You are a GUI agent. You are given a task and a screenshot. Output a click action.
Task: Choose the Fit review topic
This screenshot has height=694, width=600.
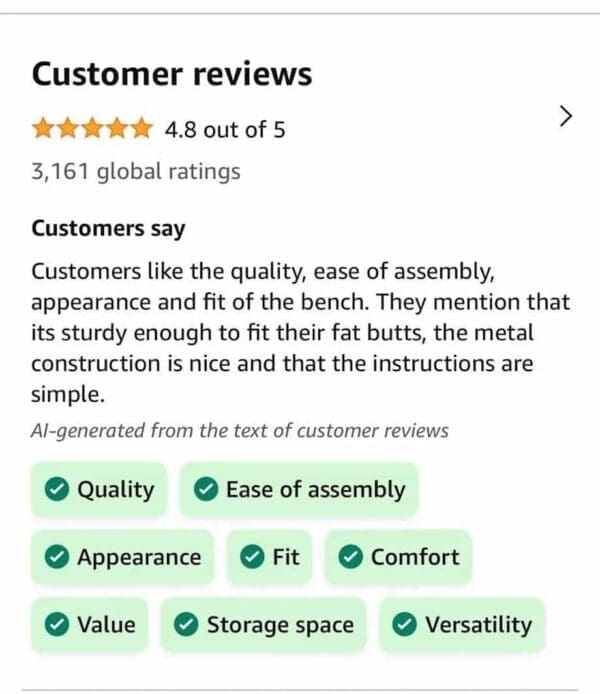coord(271,558)
